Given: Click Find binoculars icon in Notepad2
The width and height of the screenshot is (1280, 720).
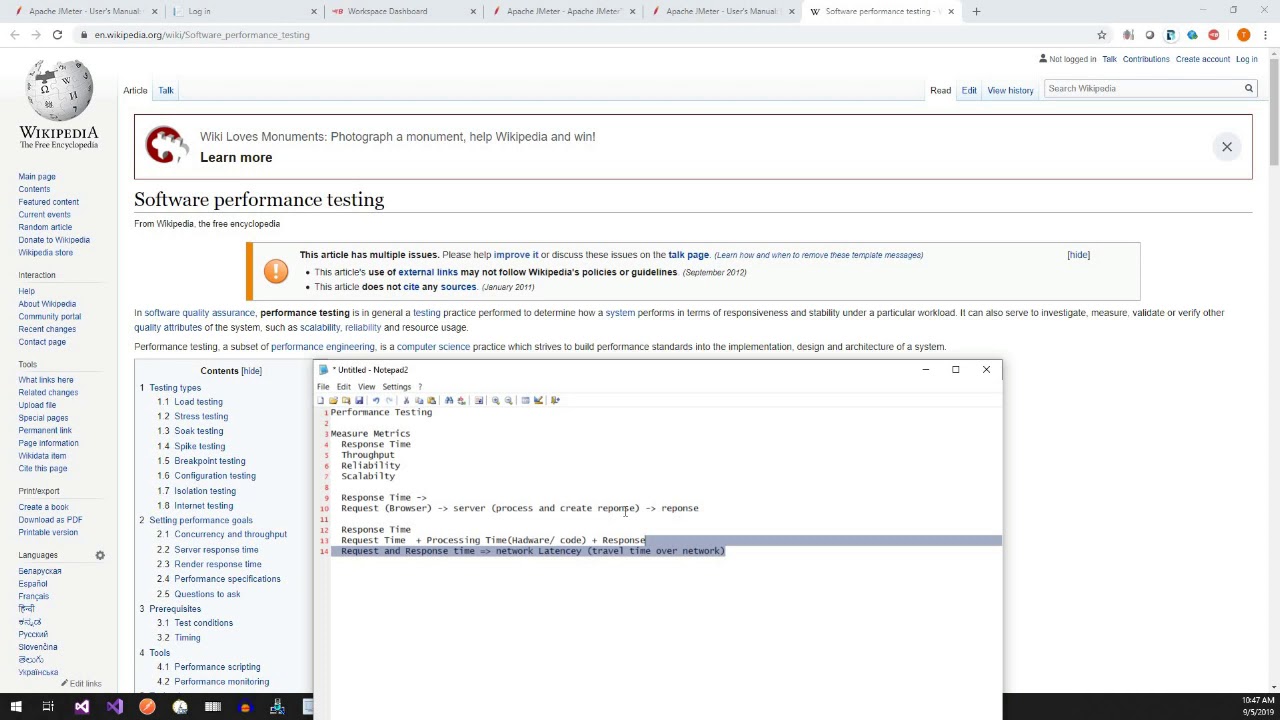Looking at the screenshot, I should pos(449,400).
